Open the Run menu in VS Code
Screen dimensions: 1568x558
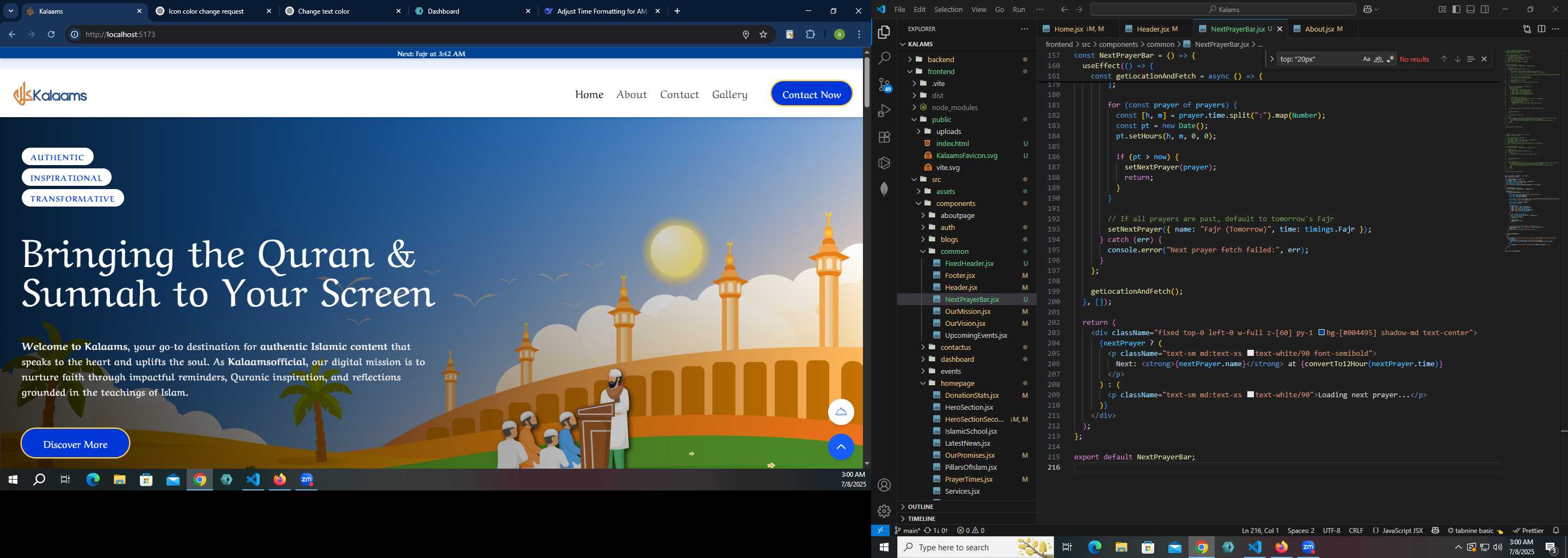(x=1018, y=9)
